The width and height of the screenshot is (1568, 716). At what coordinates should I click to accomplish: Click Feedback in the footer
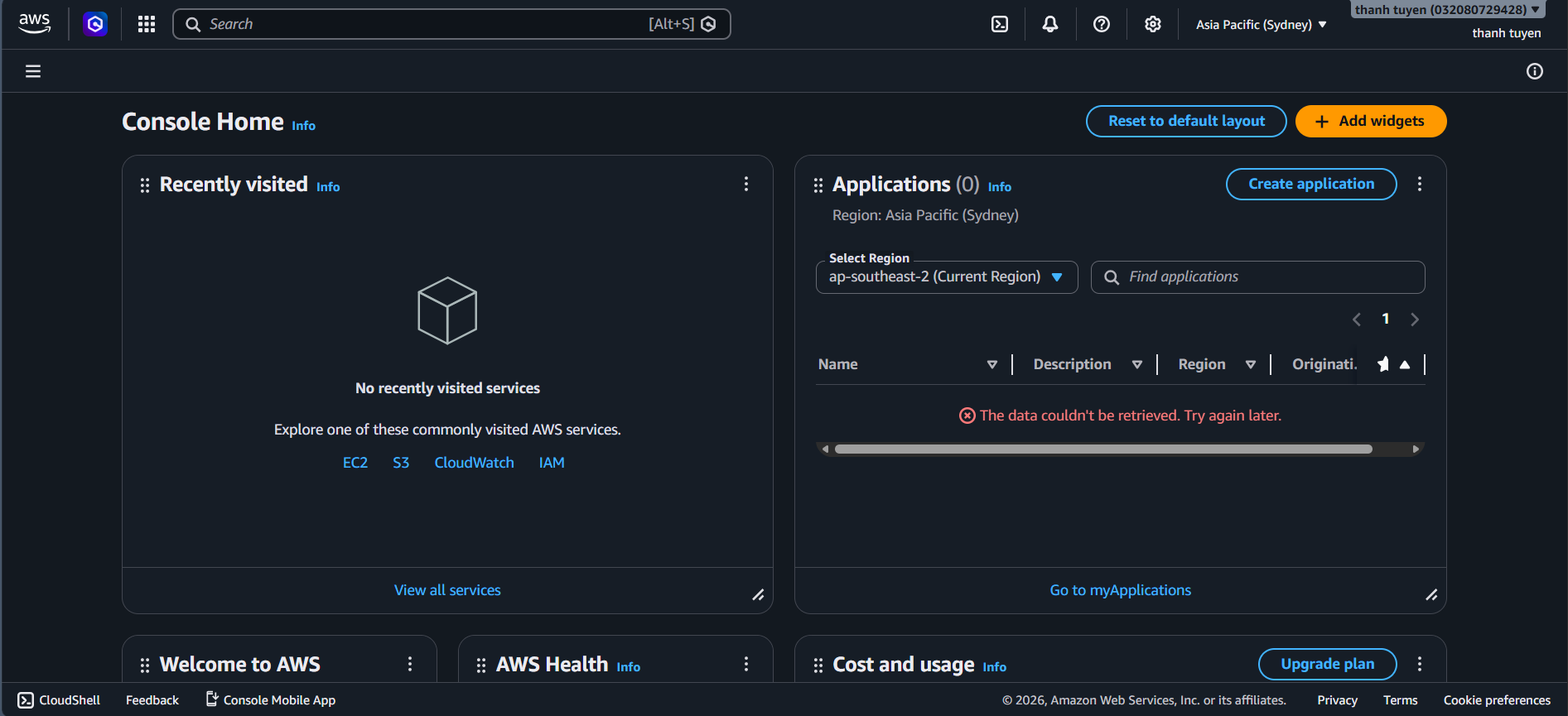pos(152,700)
